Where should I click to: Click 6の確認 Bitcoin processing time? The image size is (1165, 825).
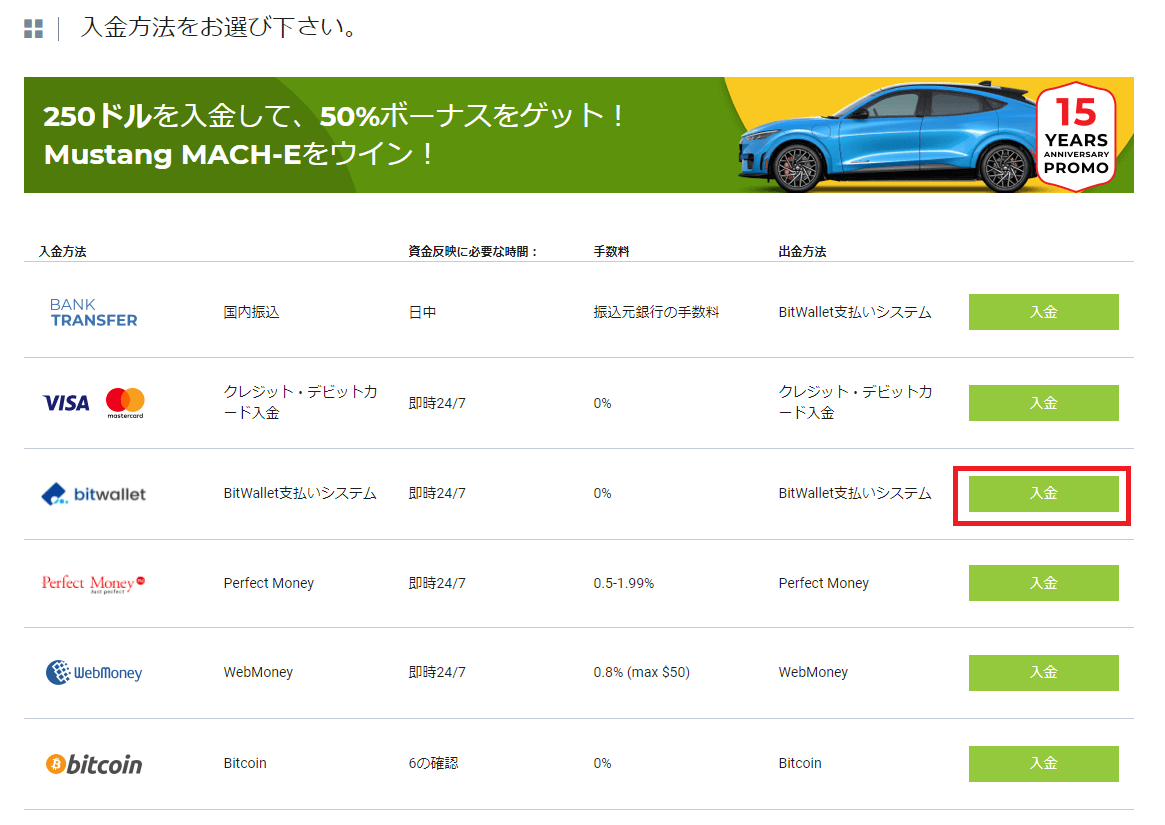[433, 763]
